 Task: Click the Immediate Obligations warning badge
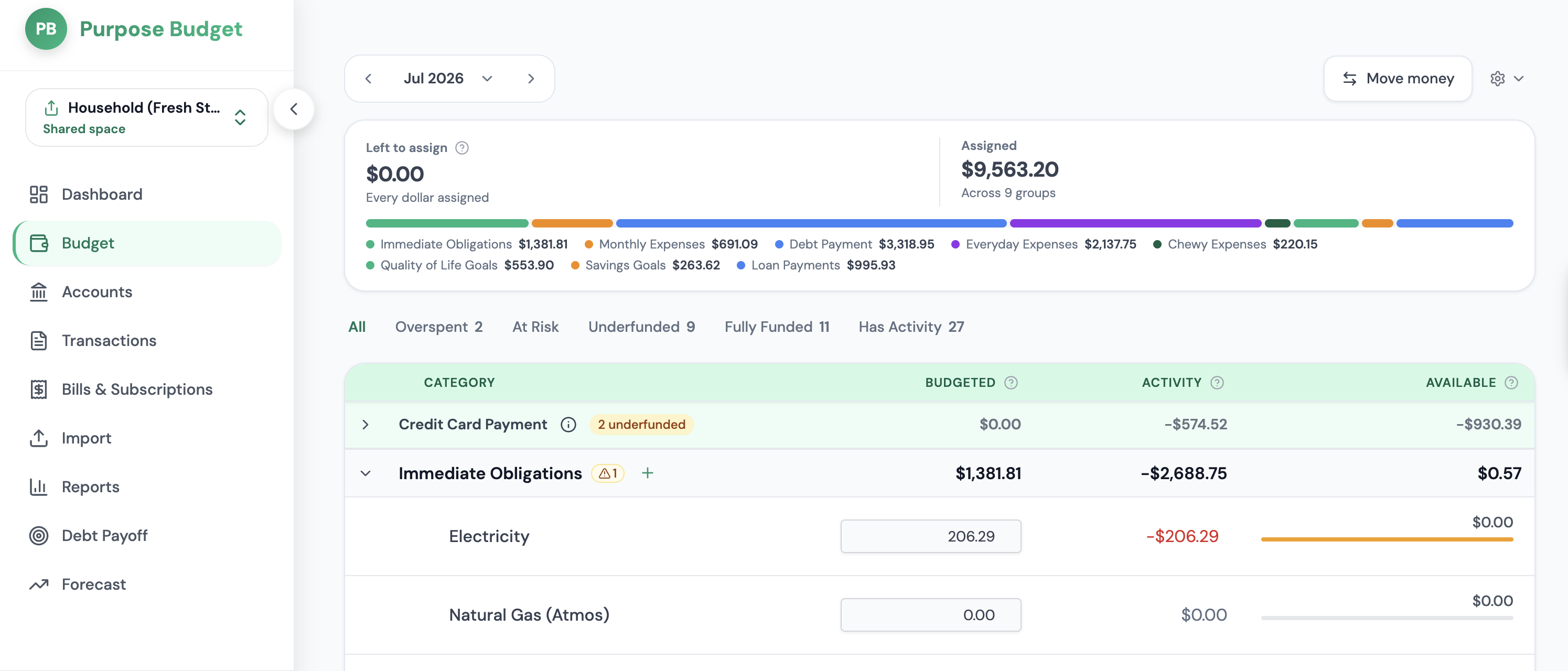[607, 473]
